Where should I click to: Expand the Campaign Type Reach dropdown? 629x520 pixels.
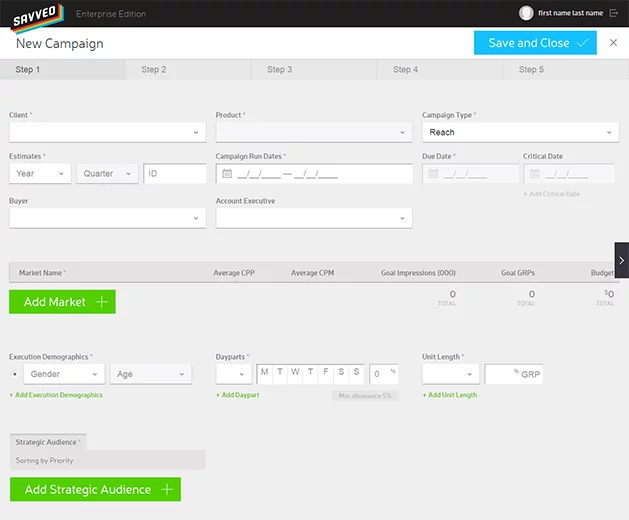click(520, 132)
